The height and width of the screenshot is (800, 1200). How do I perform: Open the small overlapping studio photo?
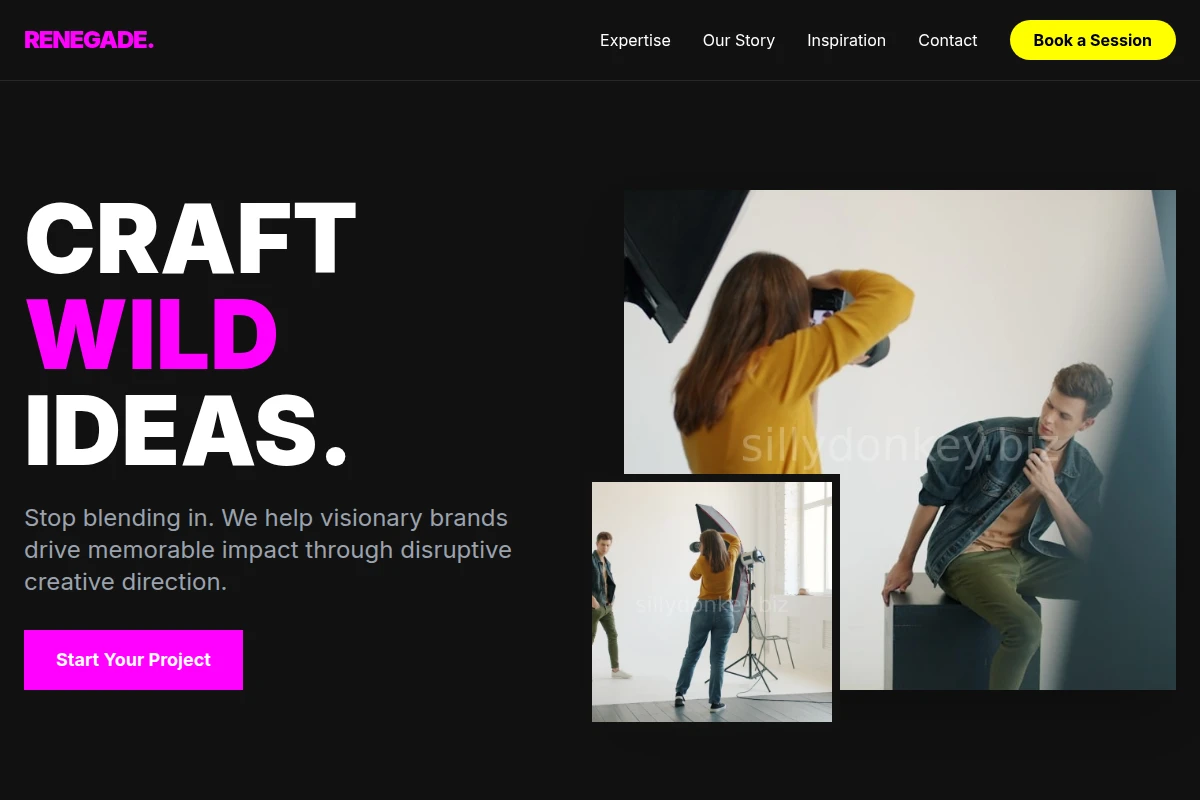[x=712, y=602]
